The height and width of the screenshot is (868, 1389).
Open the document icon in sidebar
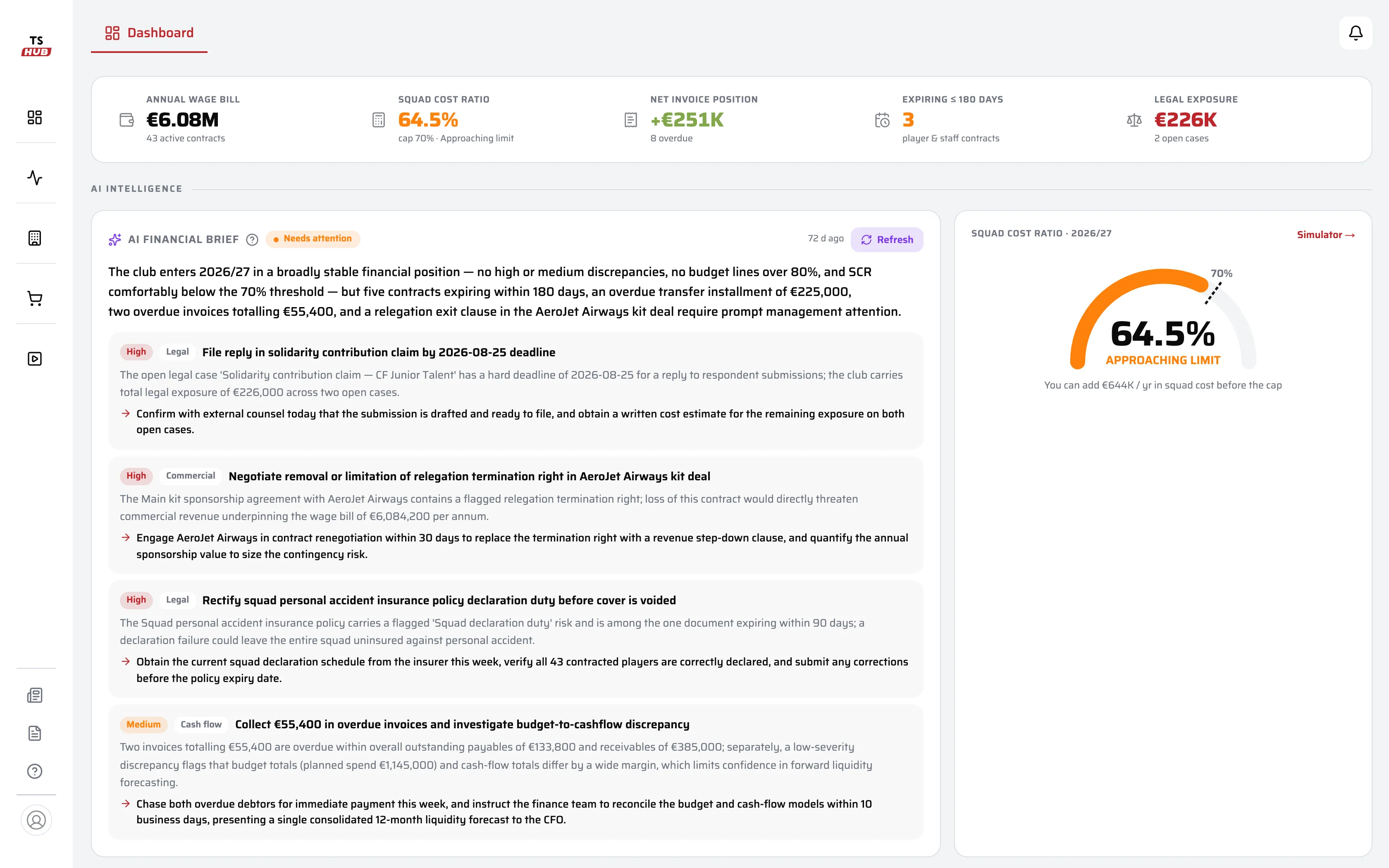[35, 733]
